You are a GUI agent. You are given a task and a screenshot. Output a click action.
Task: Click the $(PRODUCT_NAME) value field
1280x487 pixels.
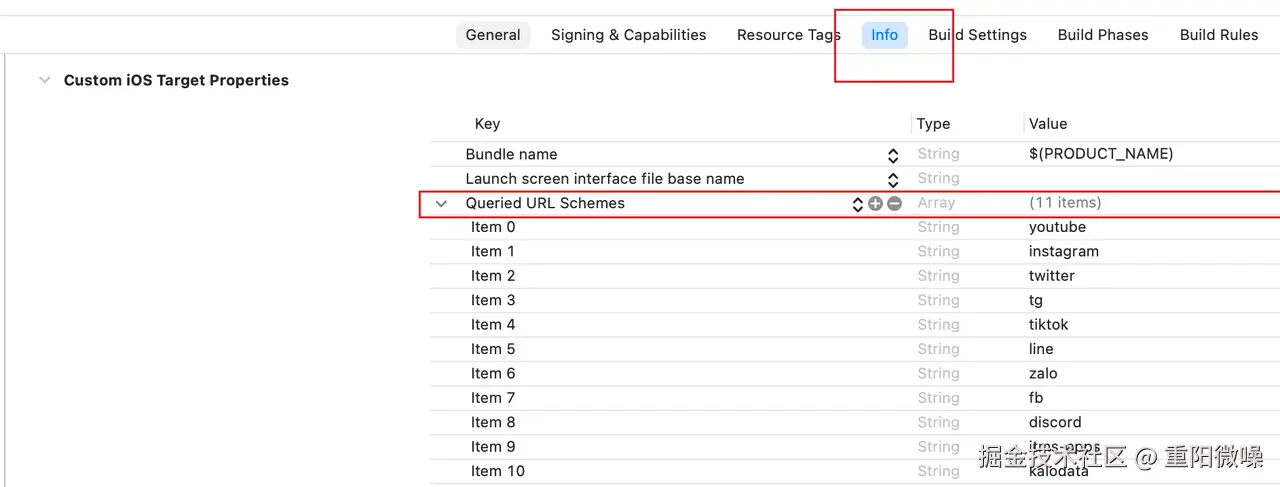coord(1101,154)
